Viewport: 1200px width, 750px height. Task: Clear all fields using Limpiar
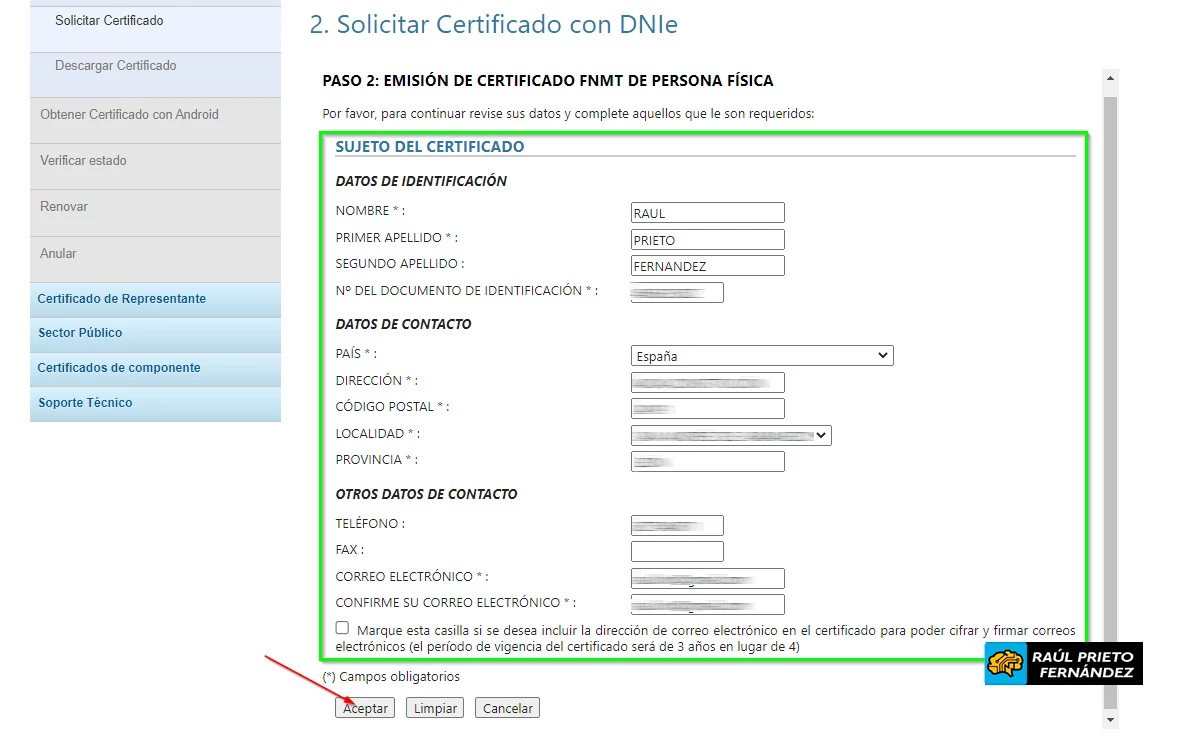434,707
